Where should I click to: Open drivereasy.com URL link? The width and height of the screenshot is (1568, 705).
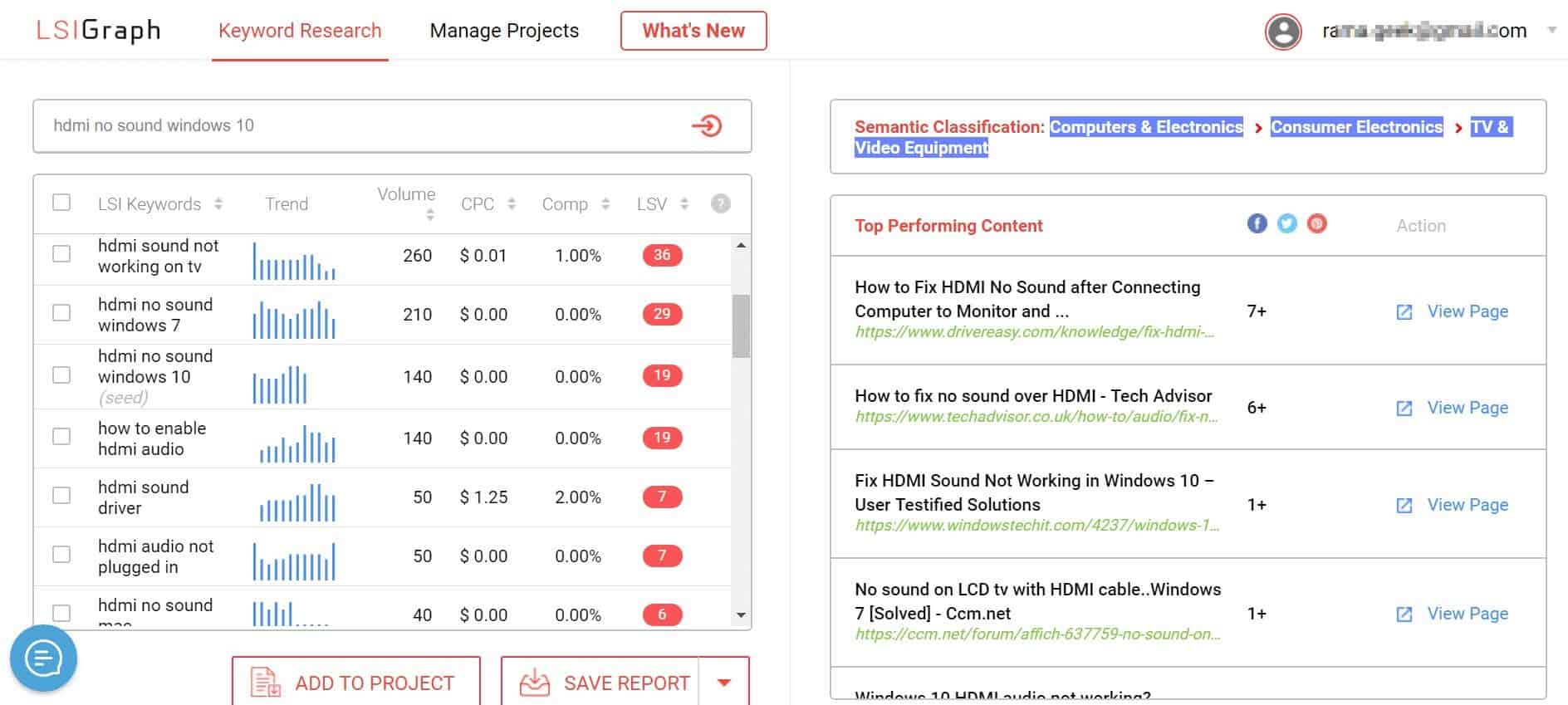click(1035, 332)
